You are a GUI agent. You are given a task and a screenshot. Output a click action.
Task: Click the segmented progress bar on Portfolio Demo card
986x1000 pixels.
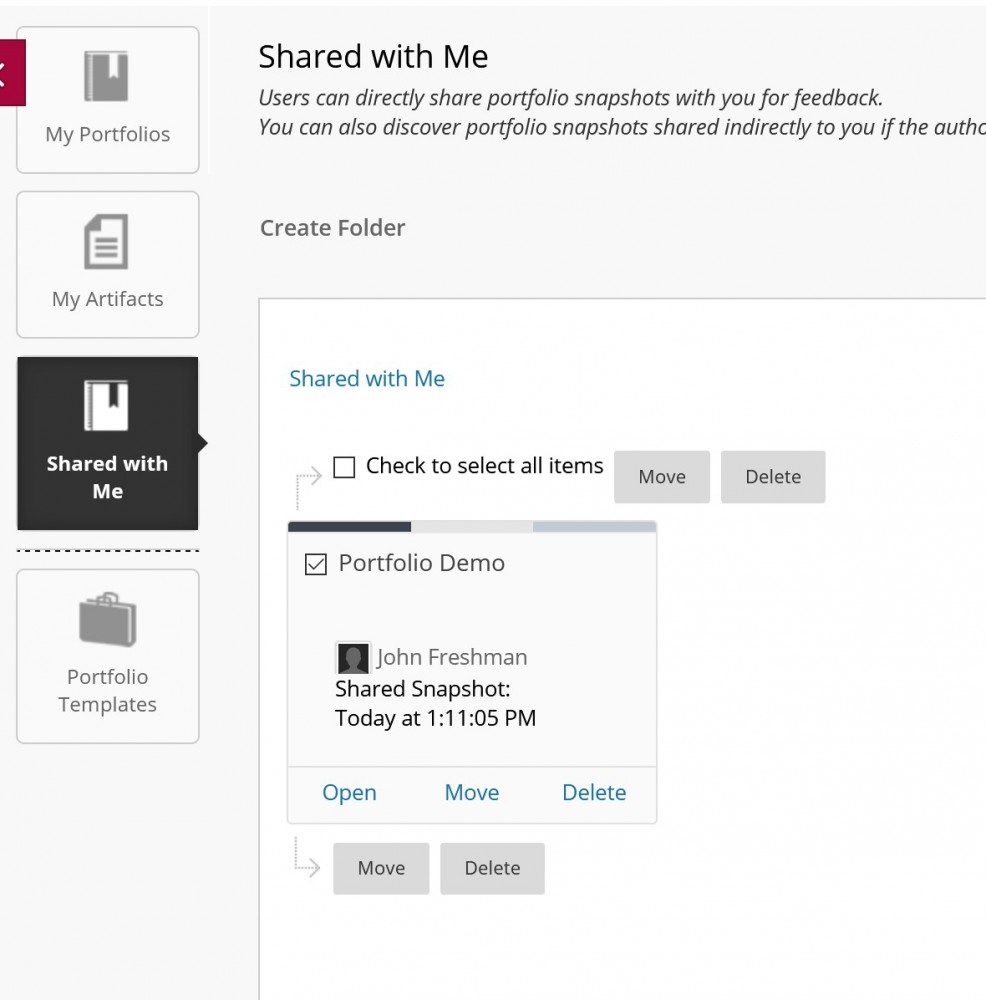point(471,524)
